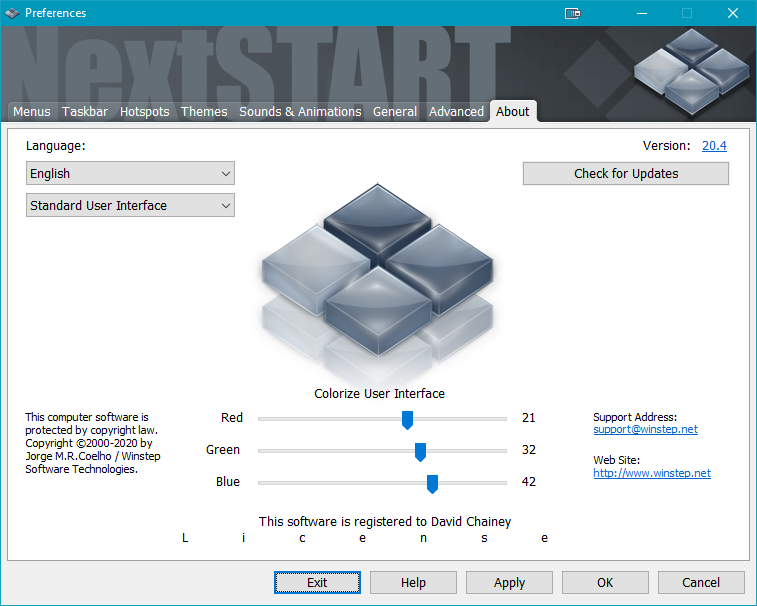Click the NextSTART cubes logo in banner
The height and width of the screenshot is (606, 757).
(691, 68)
